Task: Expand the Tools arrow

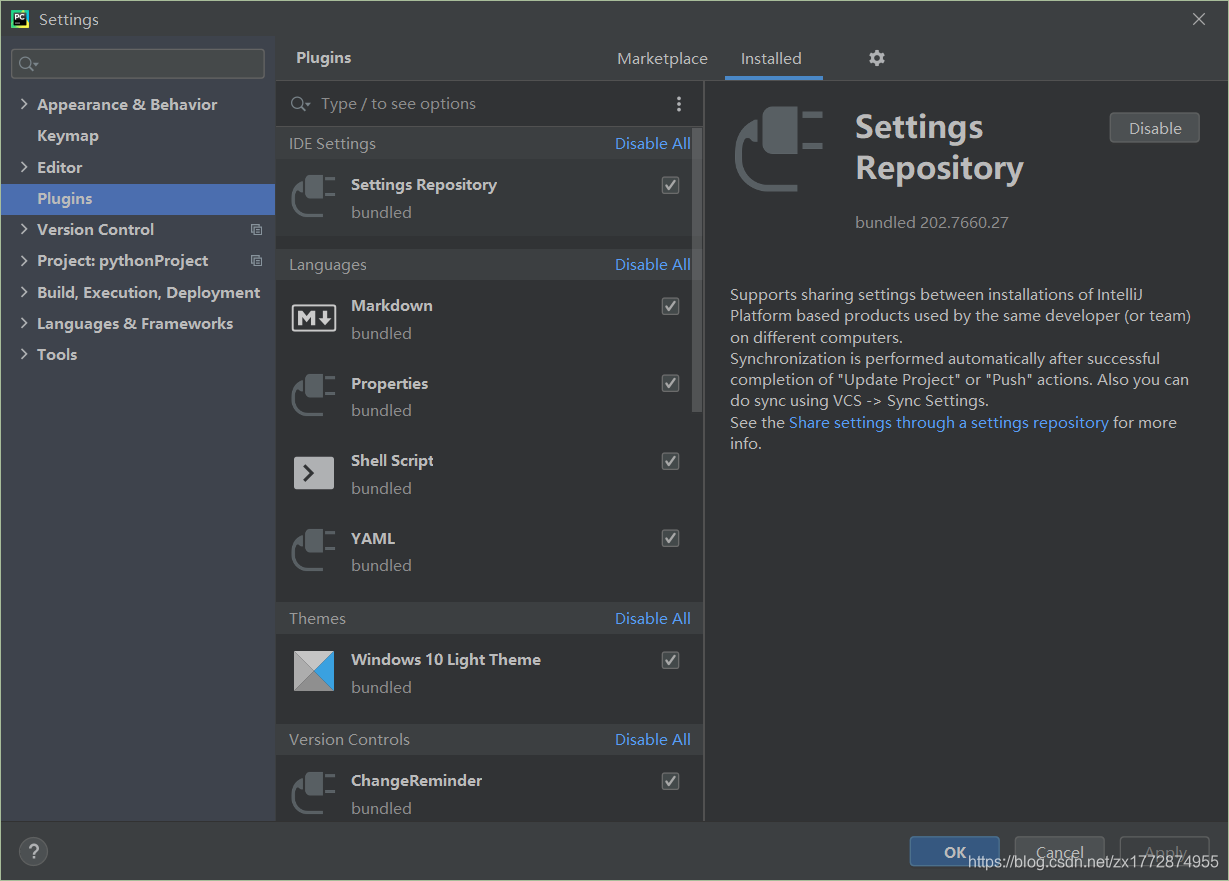Action: [24, 354]
